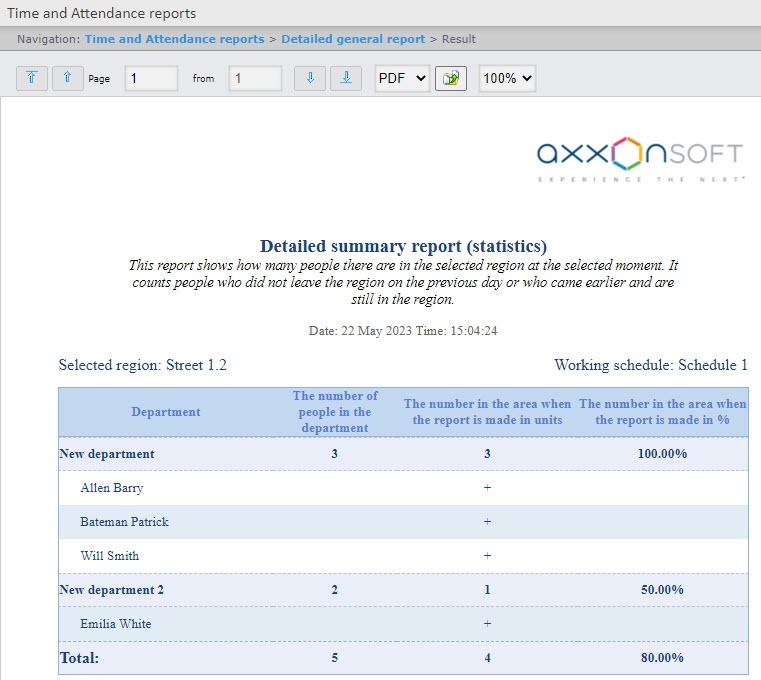Click the Department column header
This screenshot has height=680, width=761.
coord(165,412)
